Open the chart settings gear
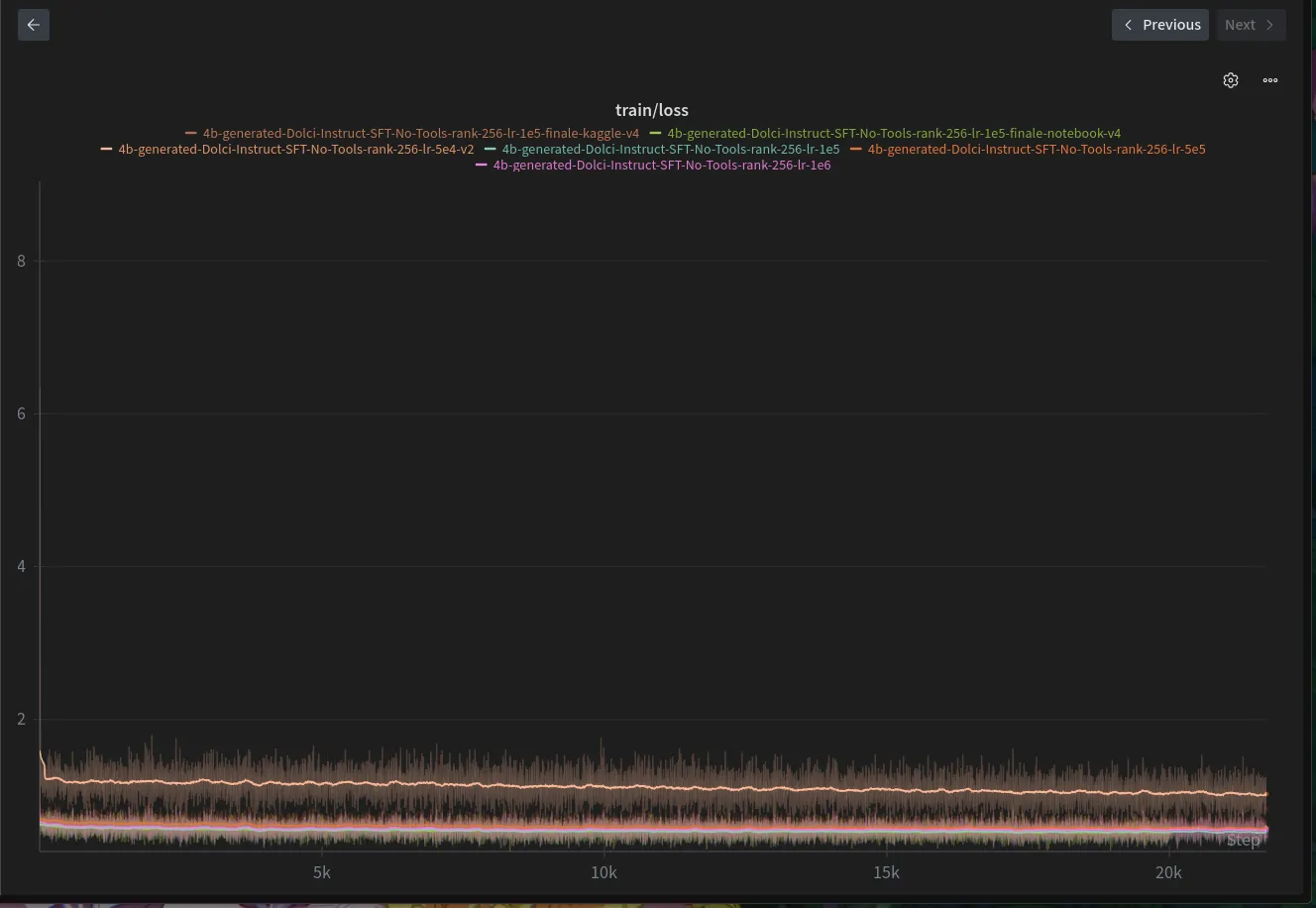1316x908 pixels. 1231,80
